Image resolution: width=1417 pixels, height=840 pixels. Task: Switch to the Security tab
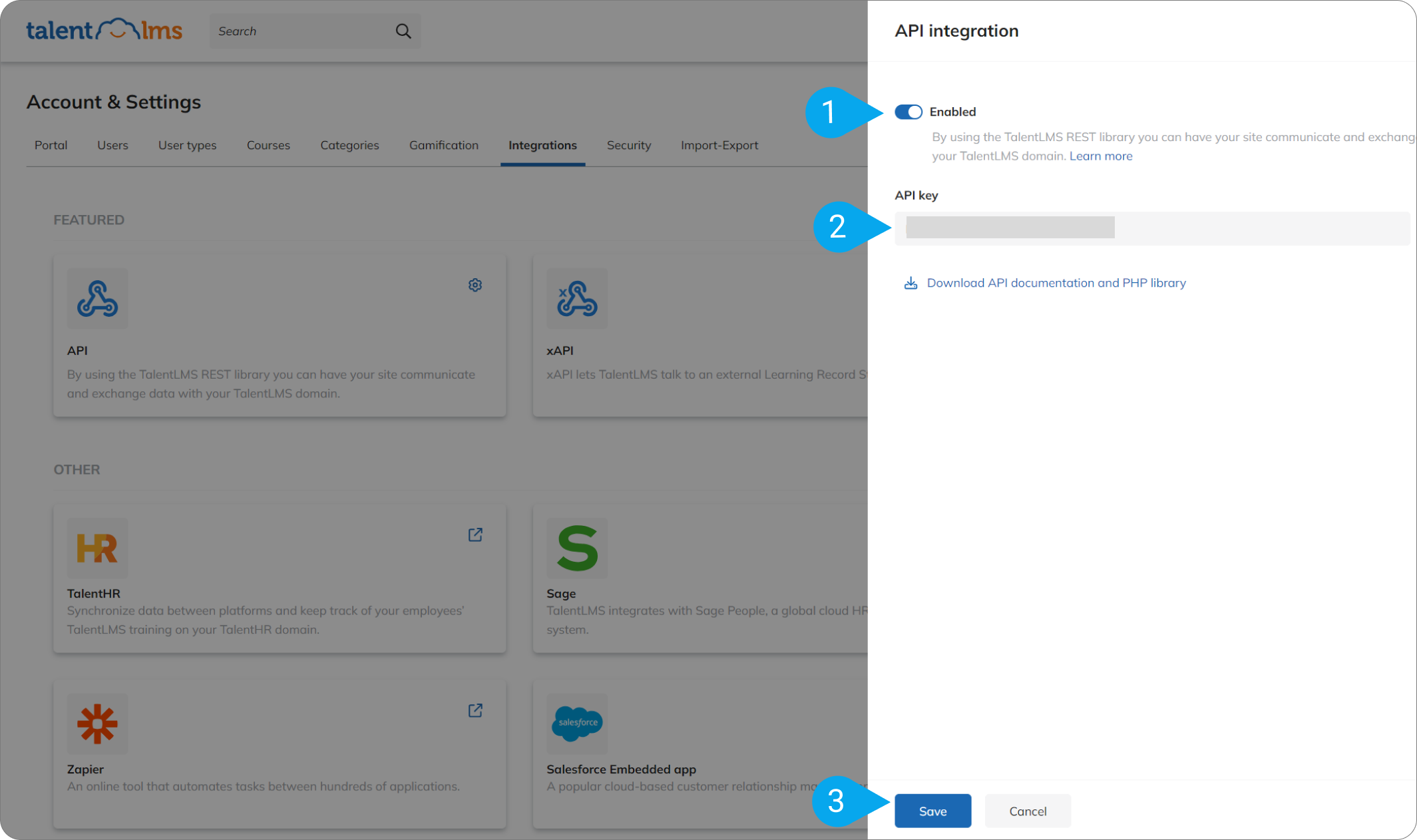click(x=628, y=145)
